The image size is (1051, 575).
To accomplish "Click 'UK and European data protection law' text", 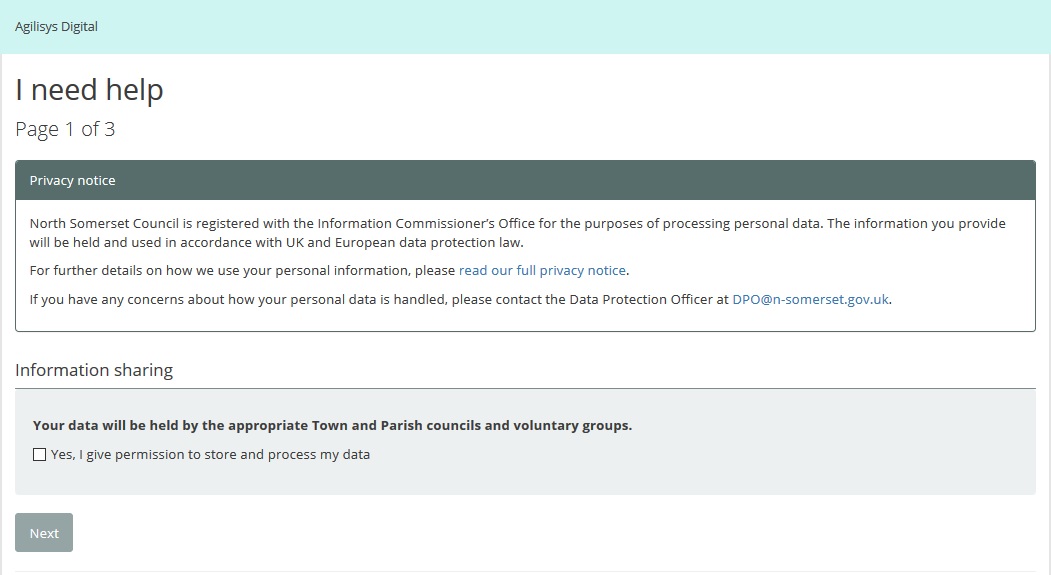I will click(x=400, y=243).
